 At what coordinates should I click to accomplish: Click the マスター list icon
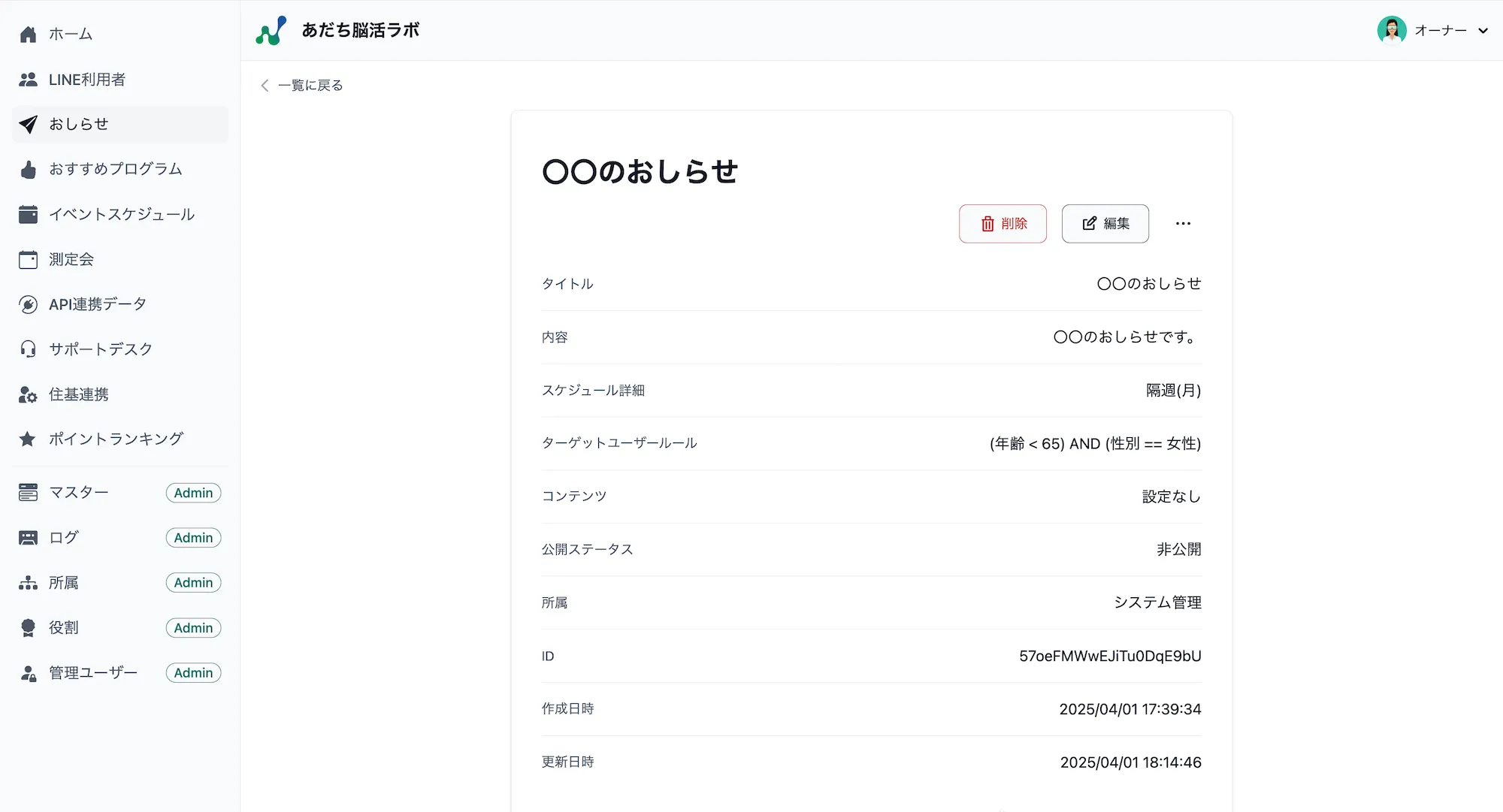coord(28,493)
